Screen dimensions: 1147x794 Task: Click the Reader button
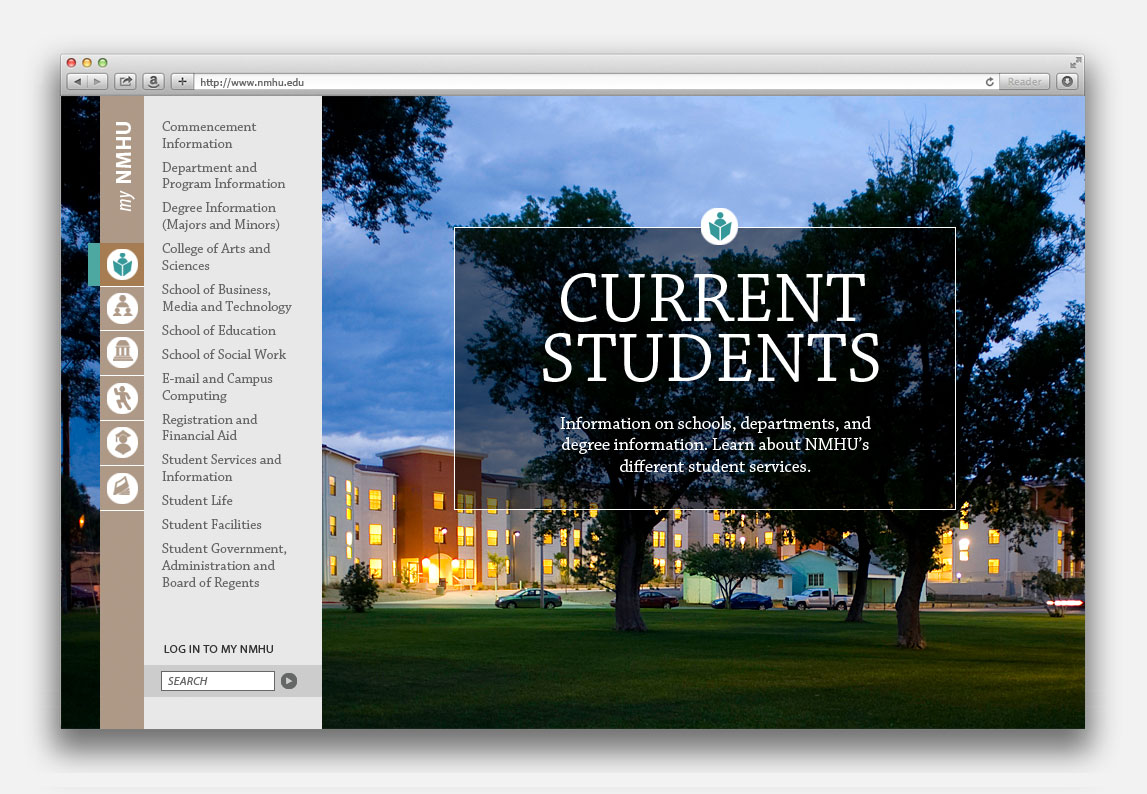(1024, 81)
